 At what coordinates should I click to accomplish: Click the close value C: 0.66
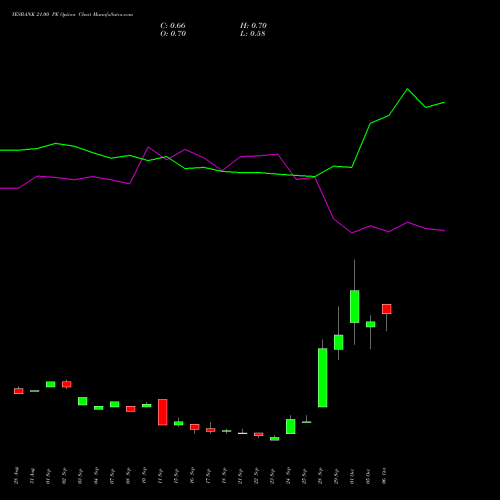tap(173, 26)
